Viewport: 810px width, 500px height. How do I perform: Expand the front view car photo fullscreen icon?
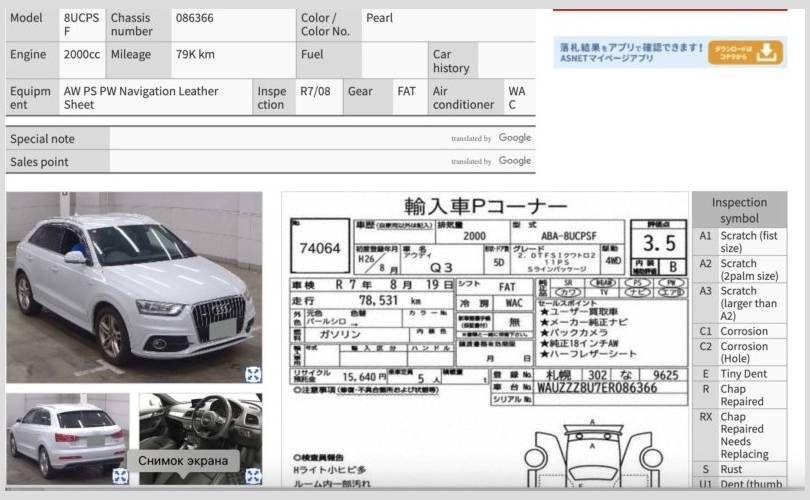coord(253,374)
